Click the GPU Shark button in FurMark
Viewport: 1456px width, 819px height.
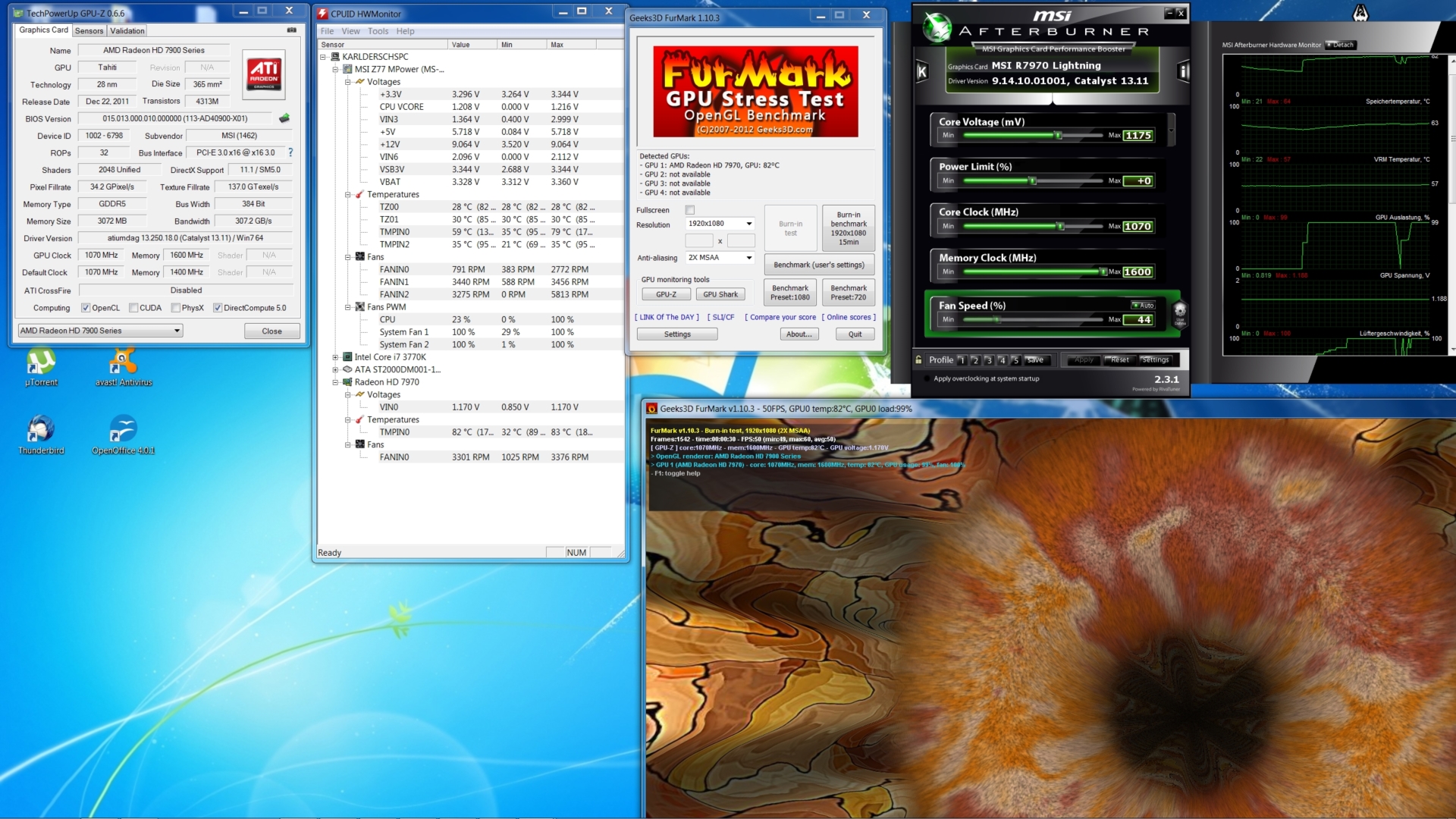tap(720, 294)
